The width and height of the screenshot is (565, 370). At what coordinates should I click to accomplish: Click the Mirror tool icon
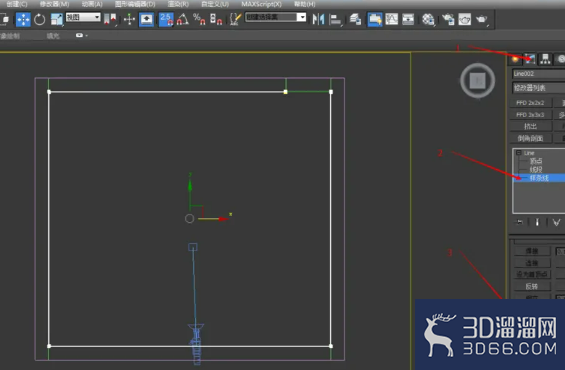pyautogui.click(x=318, y=19)
